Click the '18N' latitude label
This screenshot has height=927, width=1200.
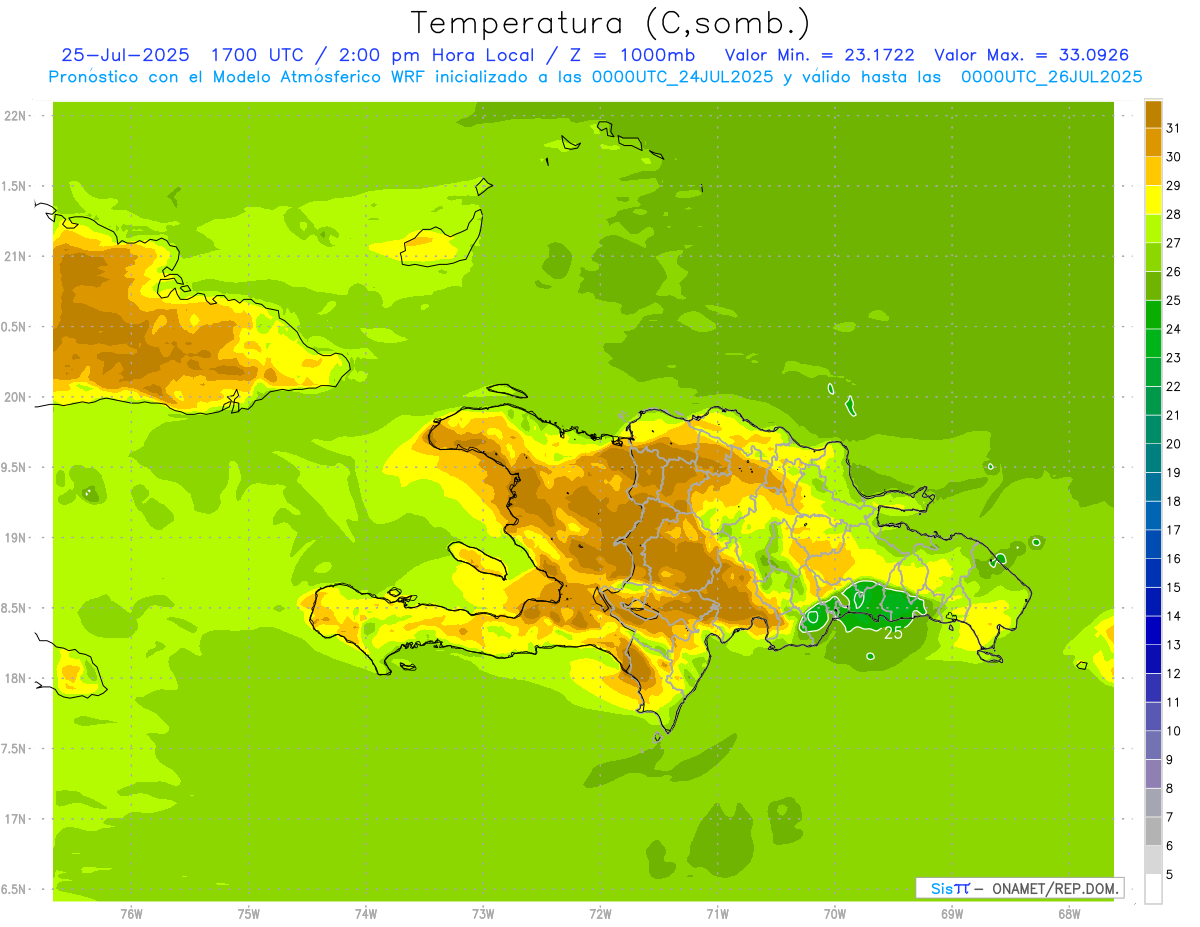(x=17, y=679)
